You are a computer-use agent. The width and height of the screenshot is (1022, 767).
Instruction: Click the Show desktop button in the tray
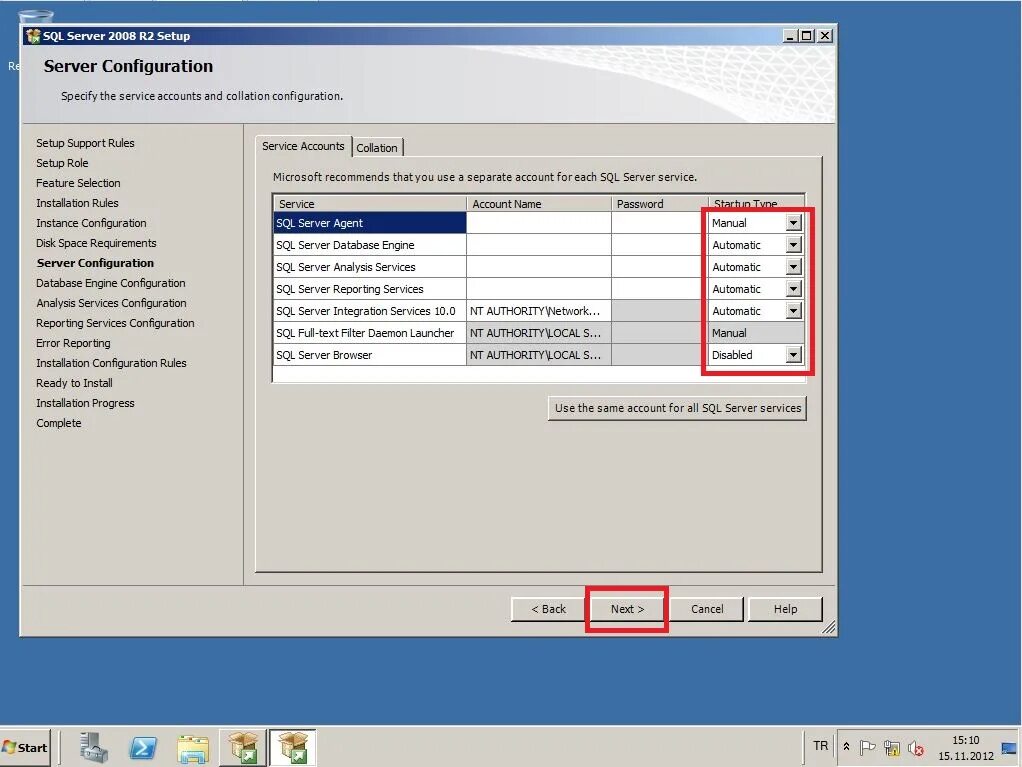pos(1009,747)
